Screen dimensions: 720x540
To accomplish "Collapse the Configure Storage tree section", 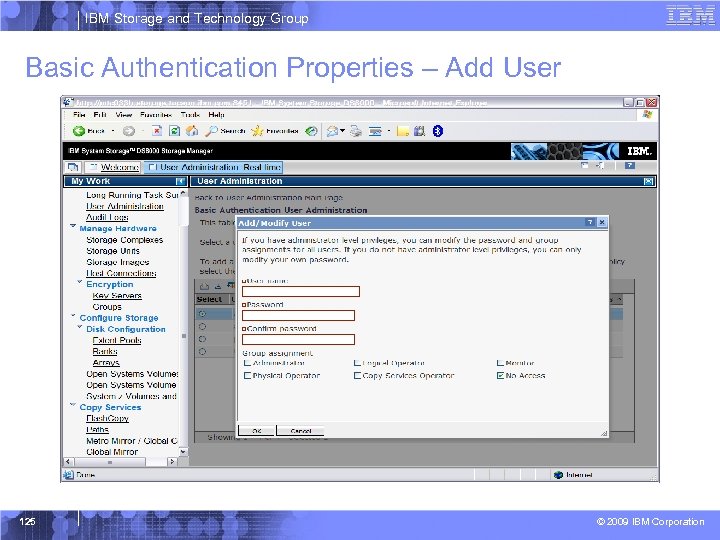I will (73, 315).
